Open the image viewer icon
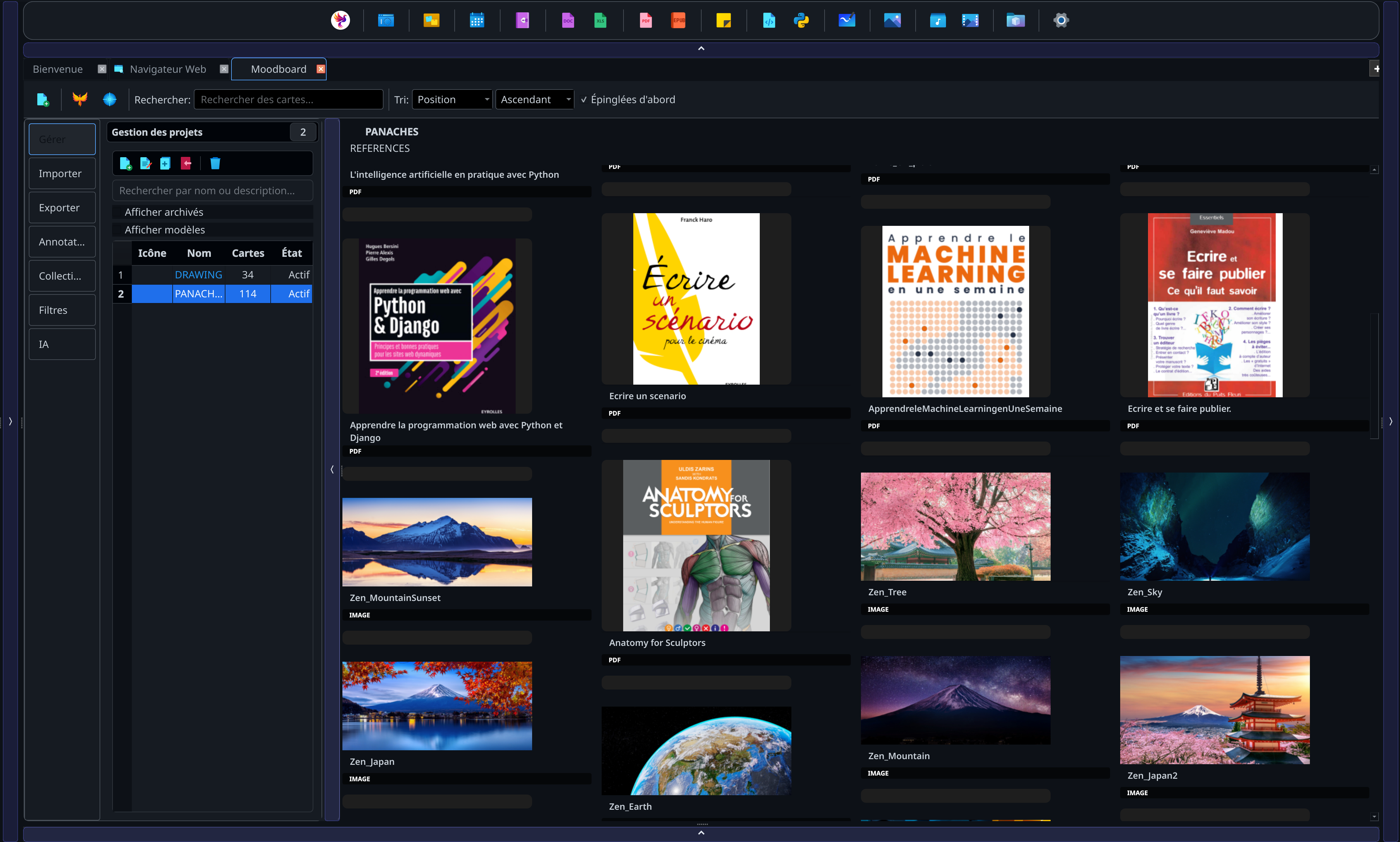Viewport: 1400px width, 842px height. (x=892, y=21)
